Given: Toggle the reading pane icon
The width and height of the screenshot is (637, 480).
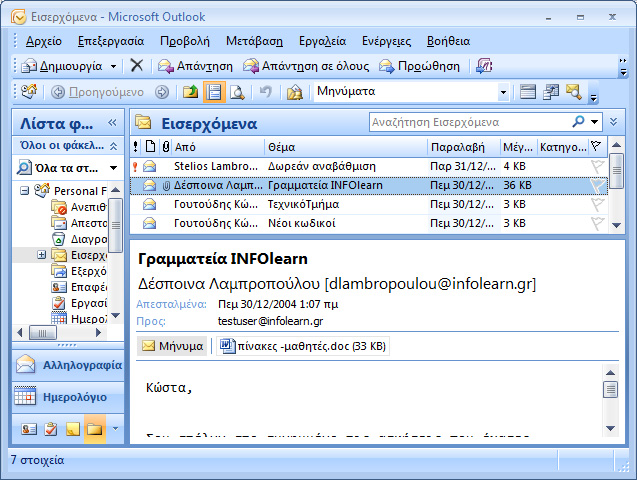Looking at the screenshot, I should [214, 92].
